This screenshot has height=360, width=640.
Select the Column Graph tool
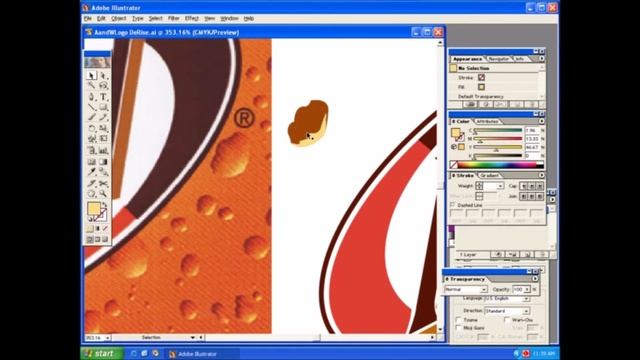(x=103, y=151)
